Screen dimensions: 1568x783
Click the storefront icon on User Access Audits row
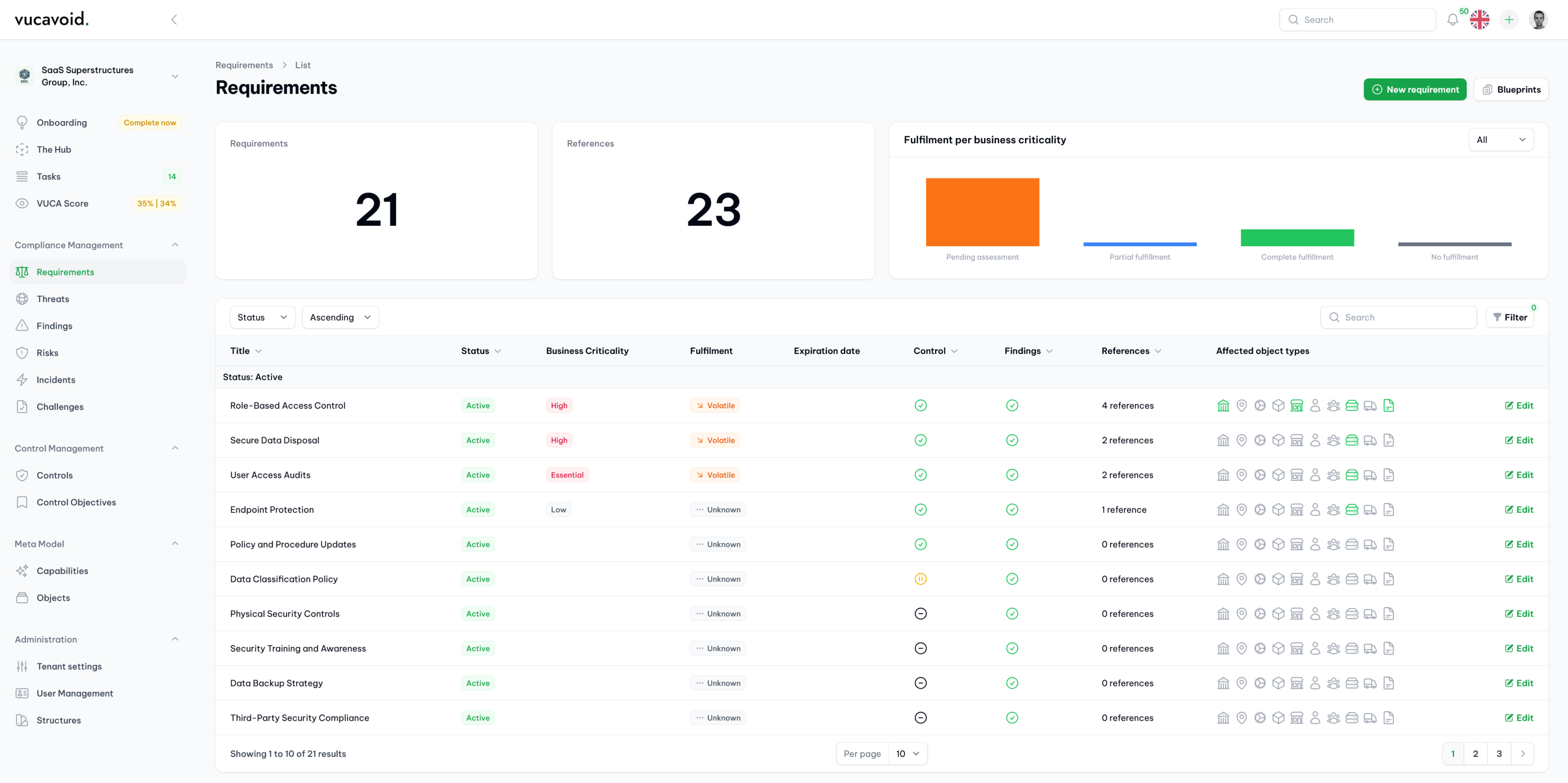(1297, 474)
